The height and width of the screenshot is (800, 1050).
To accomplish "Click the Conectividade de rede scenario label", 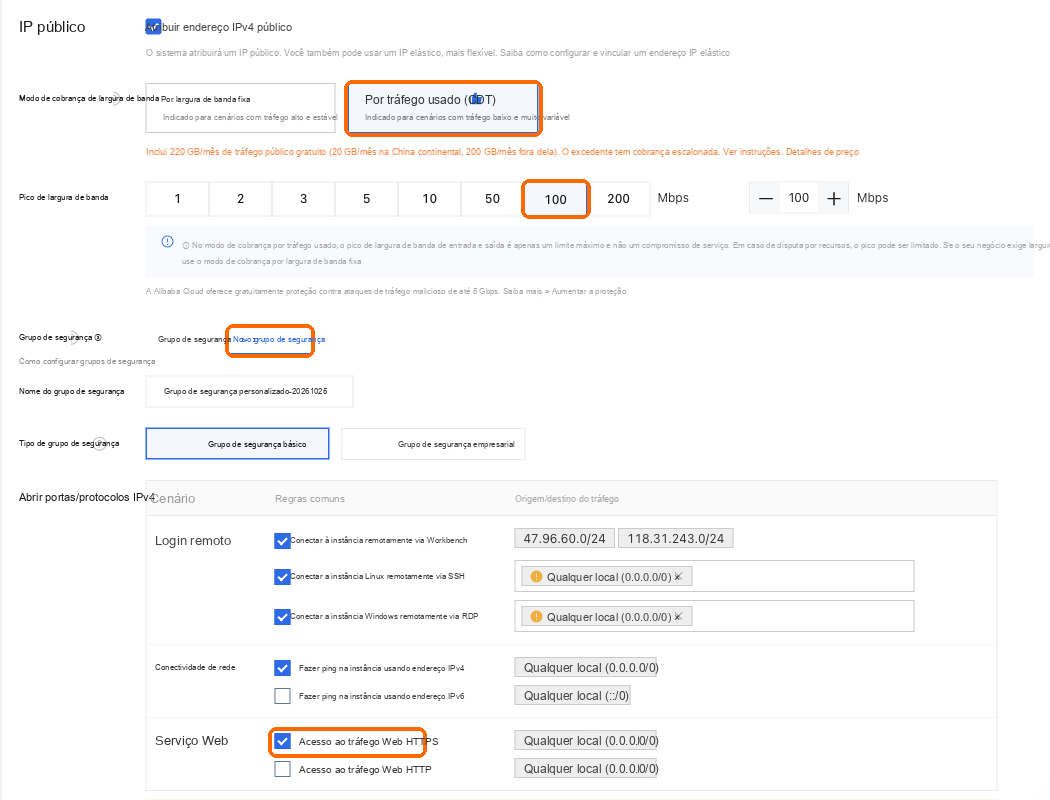I will 195,667.
